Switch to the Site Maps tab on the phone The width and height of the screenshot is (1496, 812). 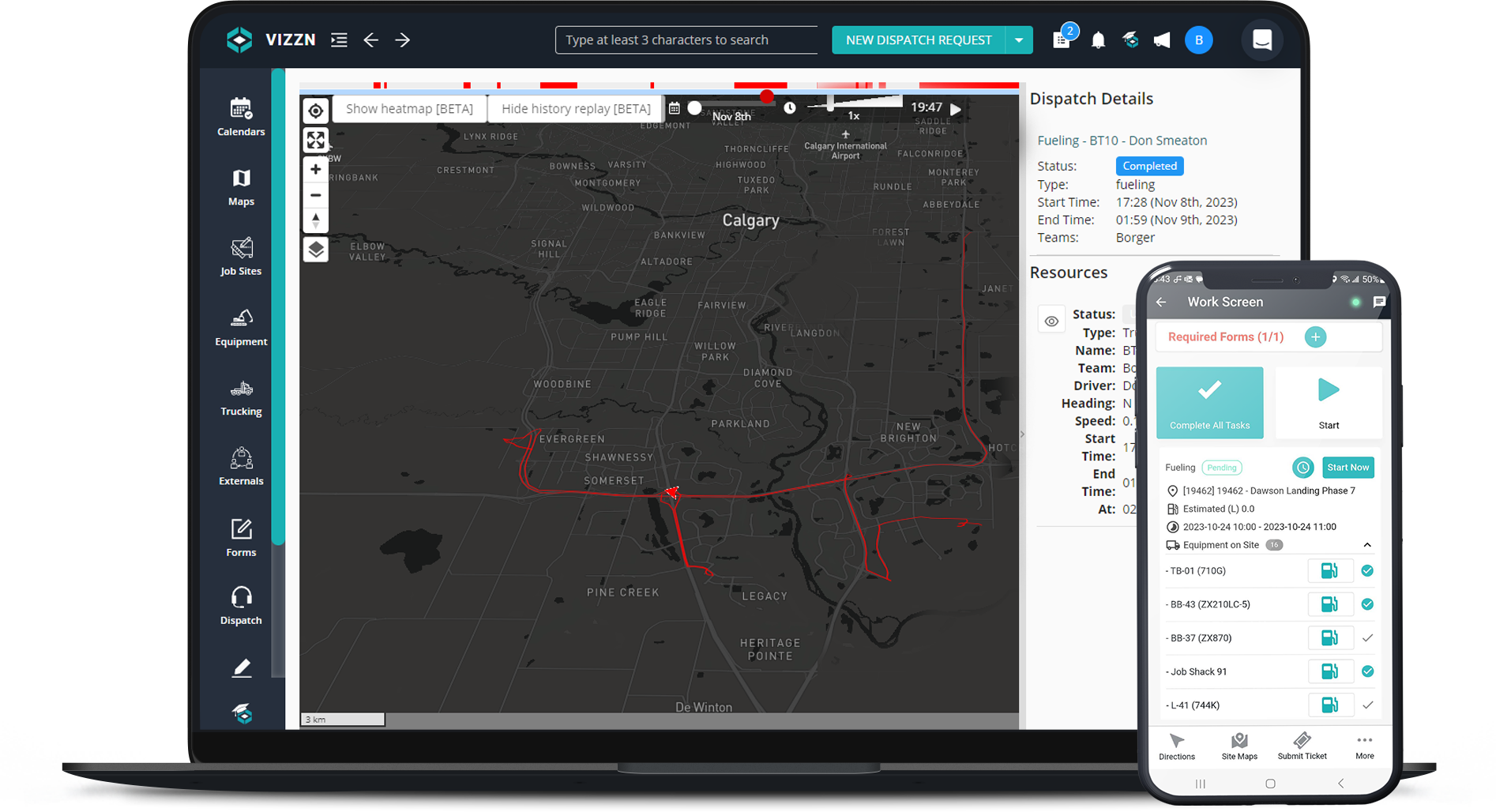pos(1239,746)
